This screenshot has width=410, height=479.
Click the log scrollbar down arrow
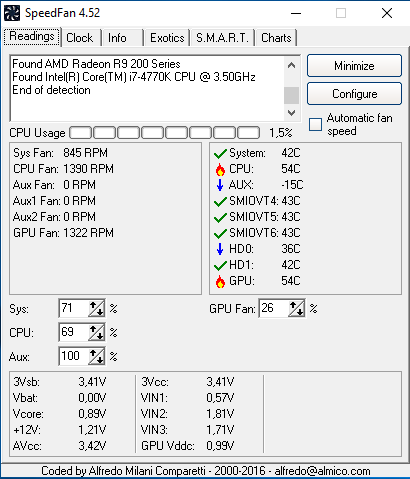(291, 113)
